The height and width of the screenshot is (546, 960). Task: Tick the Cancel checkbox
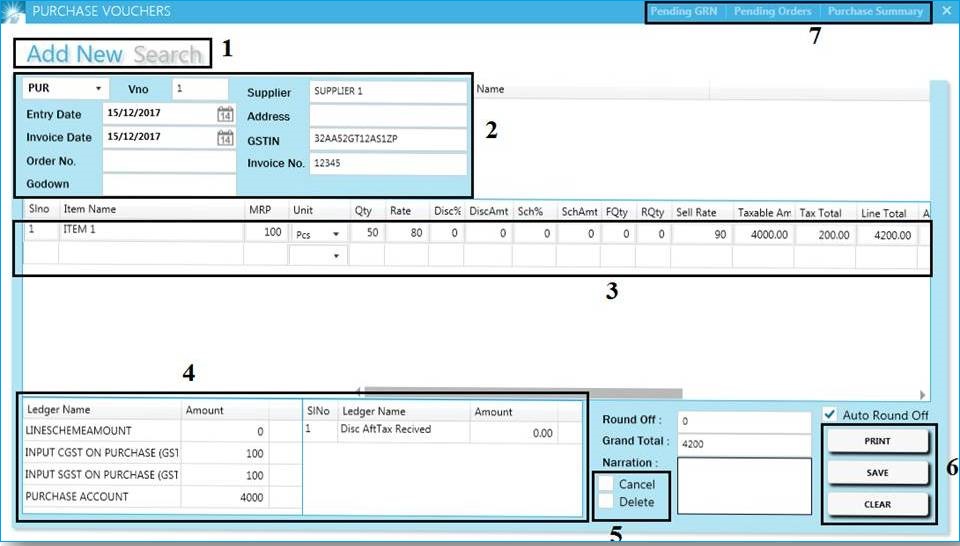(x=606, y=484)
